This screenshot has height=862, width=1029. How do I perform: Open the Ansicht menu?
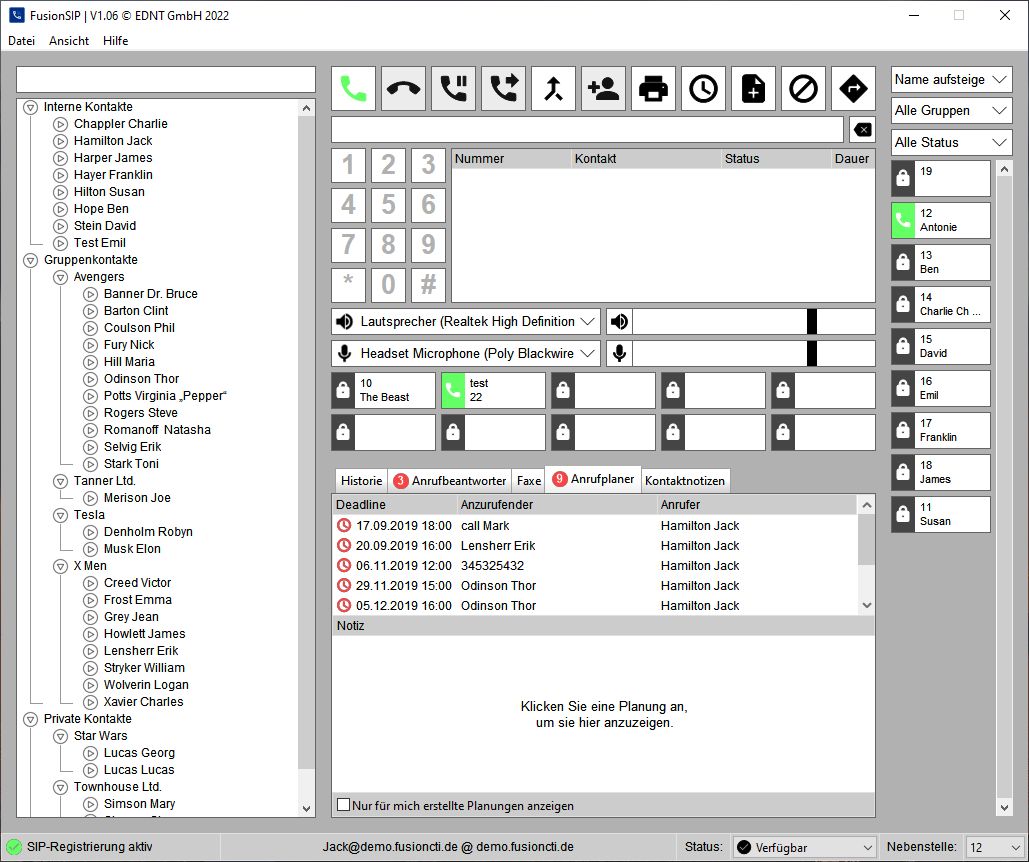[x=69, y=41]
